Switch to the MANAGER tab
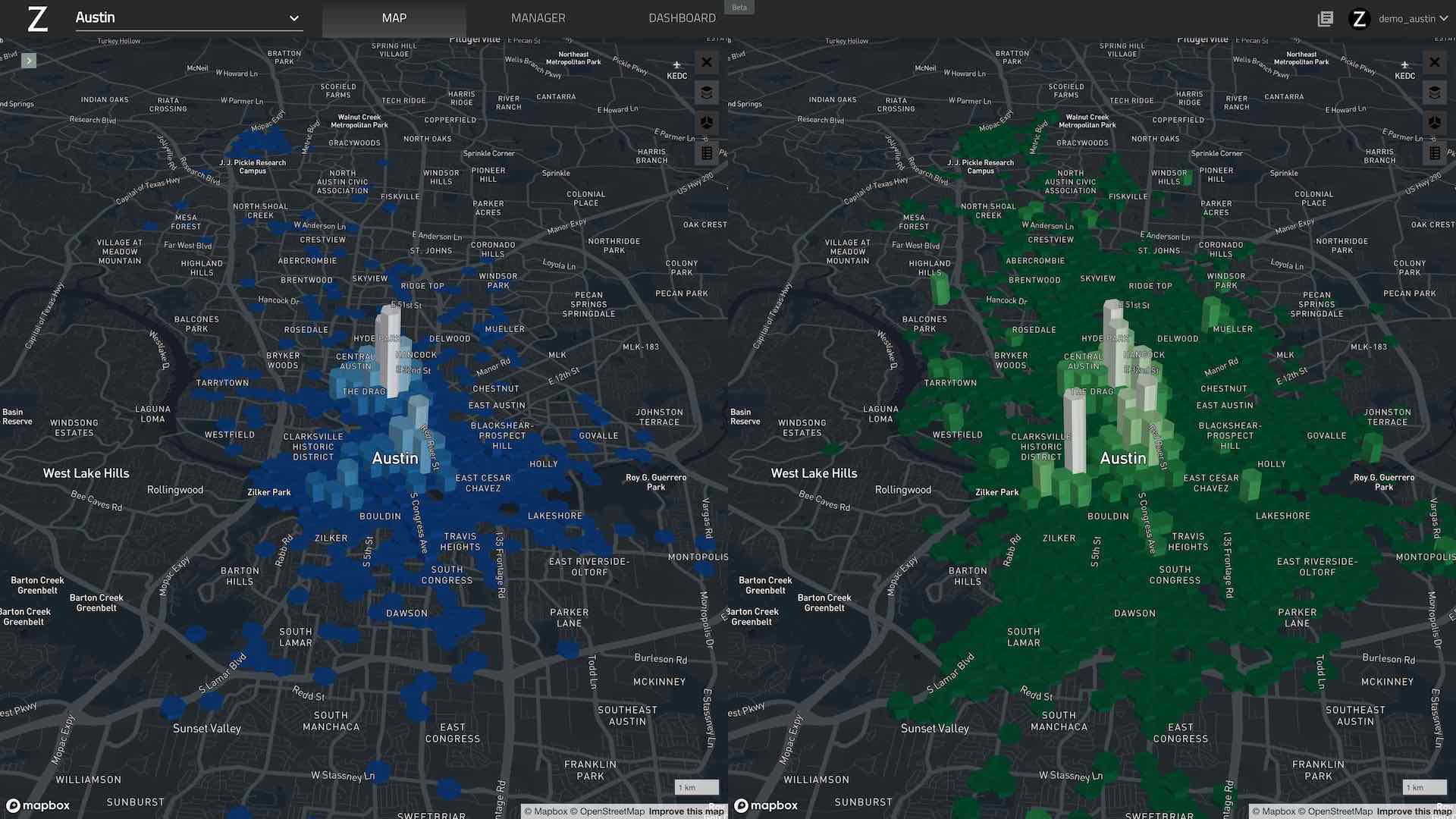This screenshot has height=819, width=1456. pos(538,18)
